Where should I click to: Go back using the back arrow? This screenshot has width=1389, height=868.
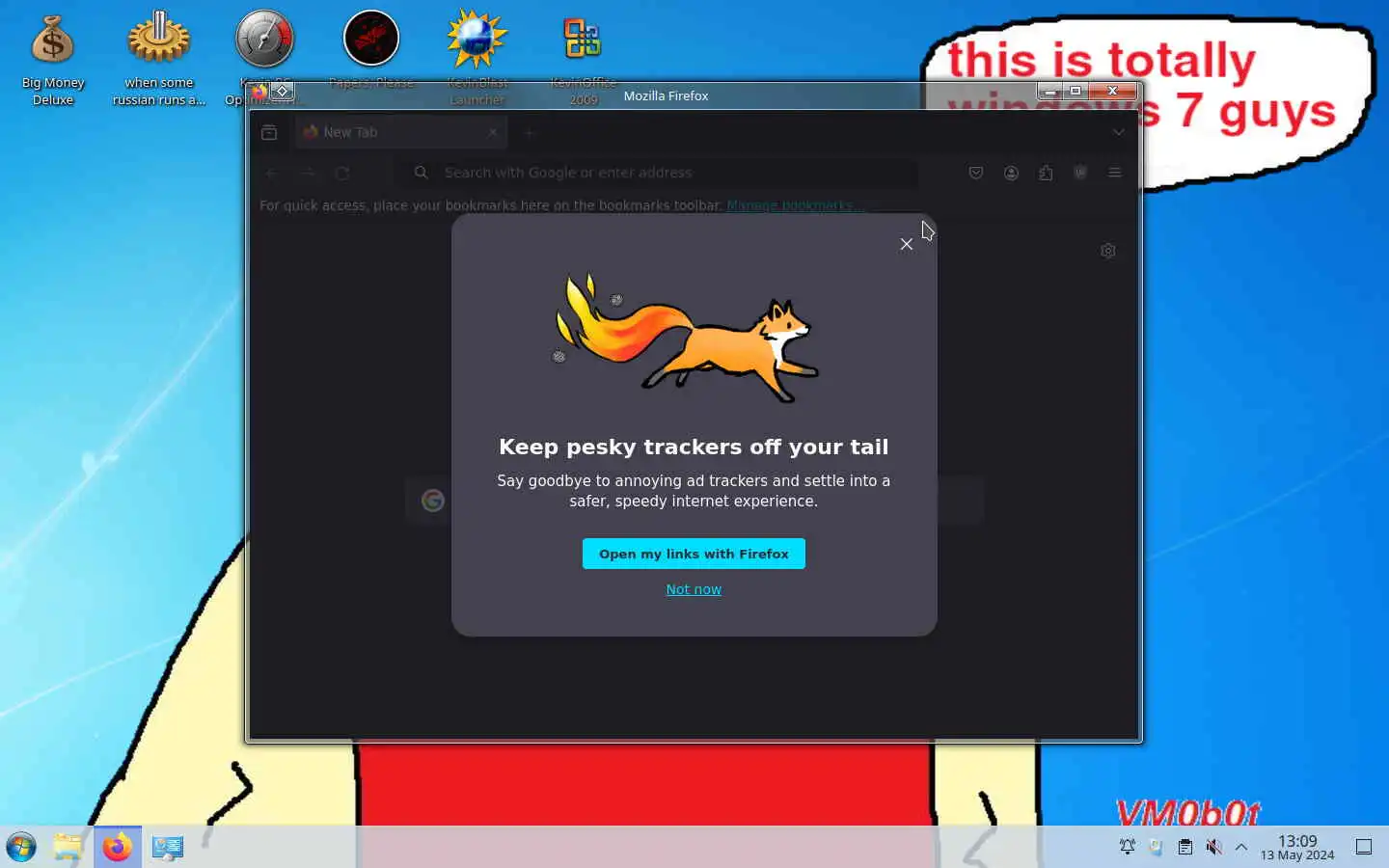tap(272, 173)
